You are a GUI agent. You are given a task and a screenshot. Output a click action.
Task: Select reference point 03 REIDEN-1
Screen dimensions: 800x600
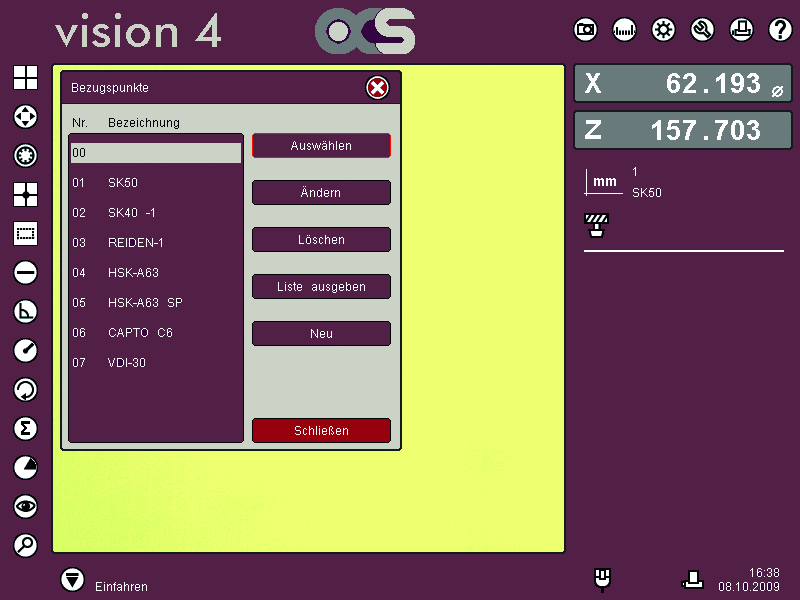[156, 243]
